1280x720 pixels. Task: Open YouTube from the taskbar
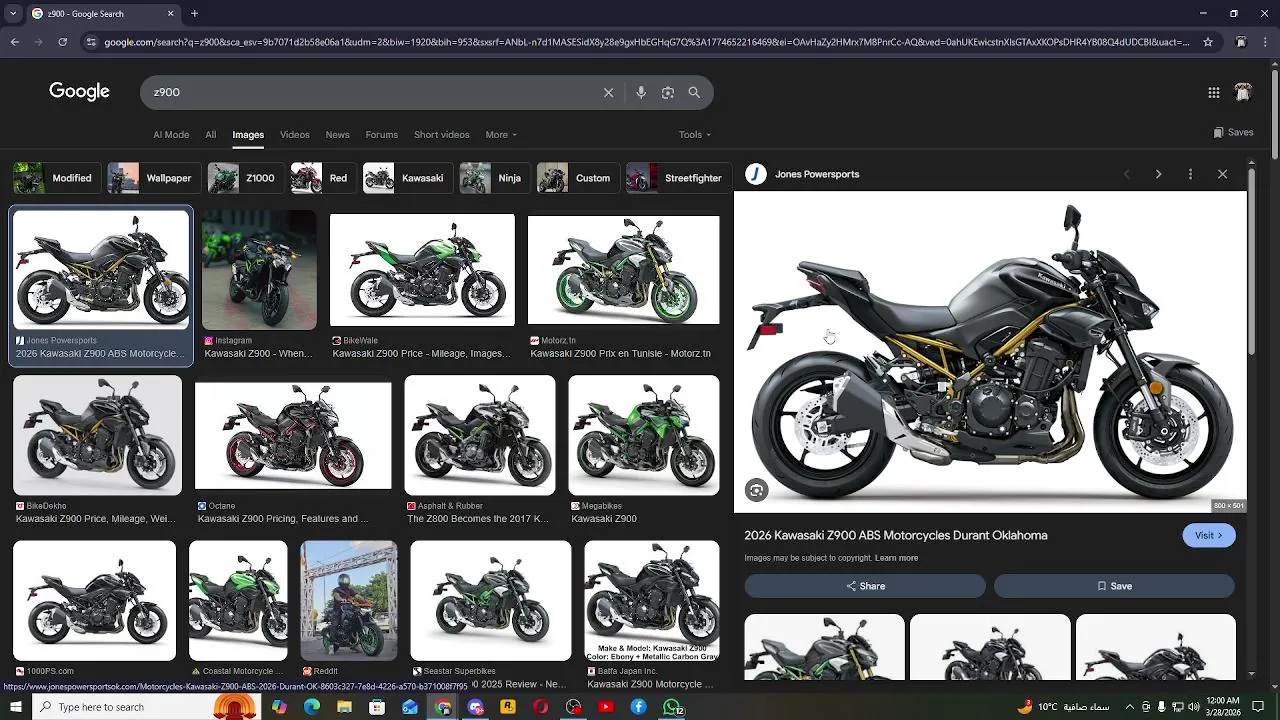[606, 707]
